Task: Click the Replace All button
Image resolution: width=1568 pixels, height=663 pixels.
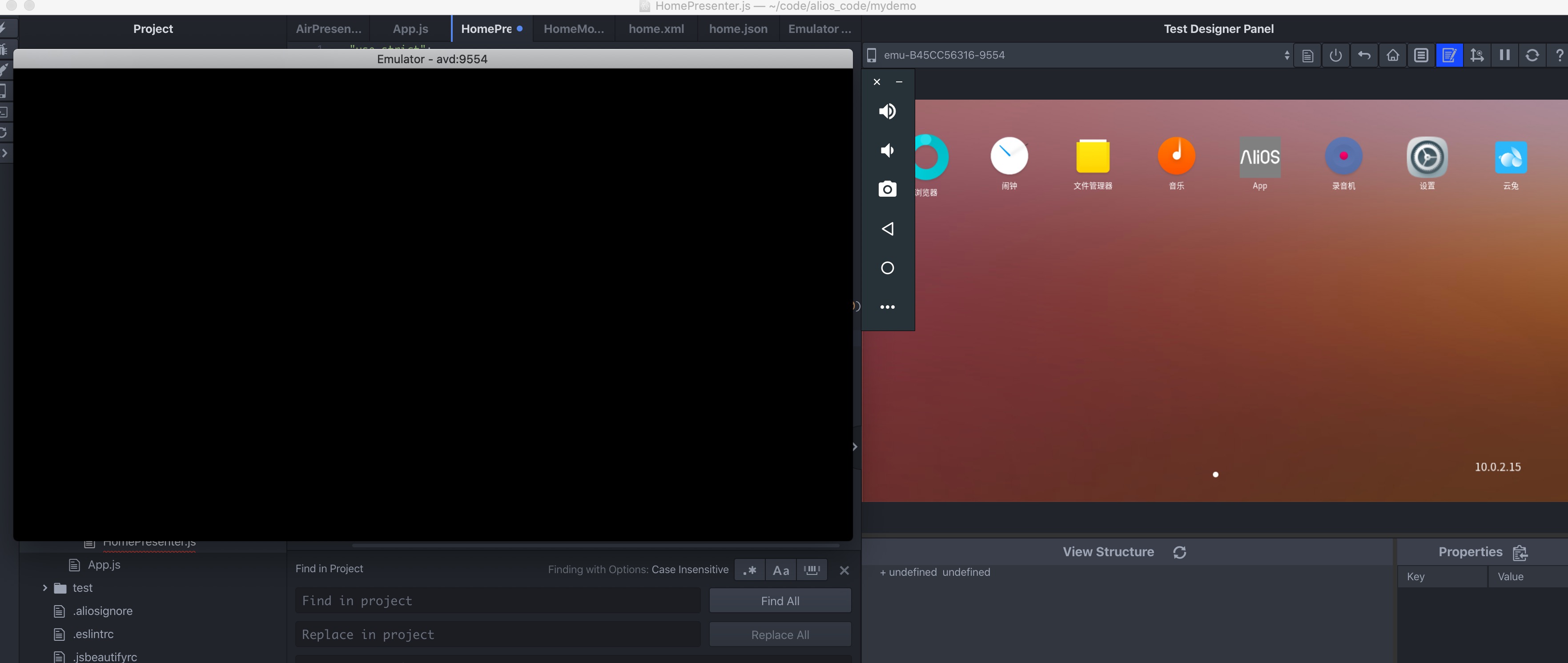Action: pyautogui.click(x=780, y=635)
